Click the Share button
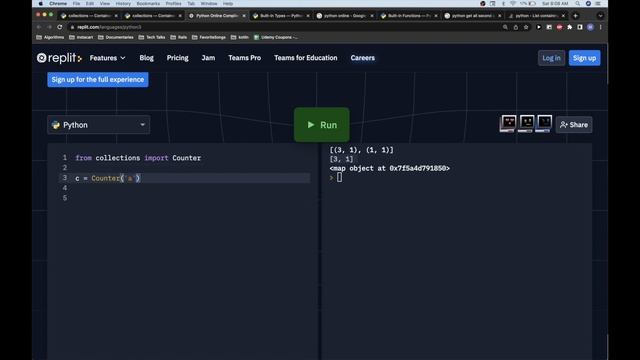640x360 pixels. click(x=574, y=125)
